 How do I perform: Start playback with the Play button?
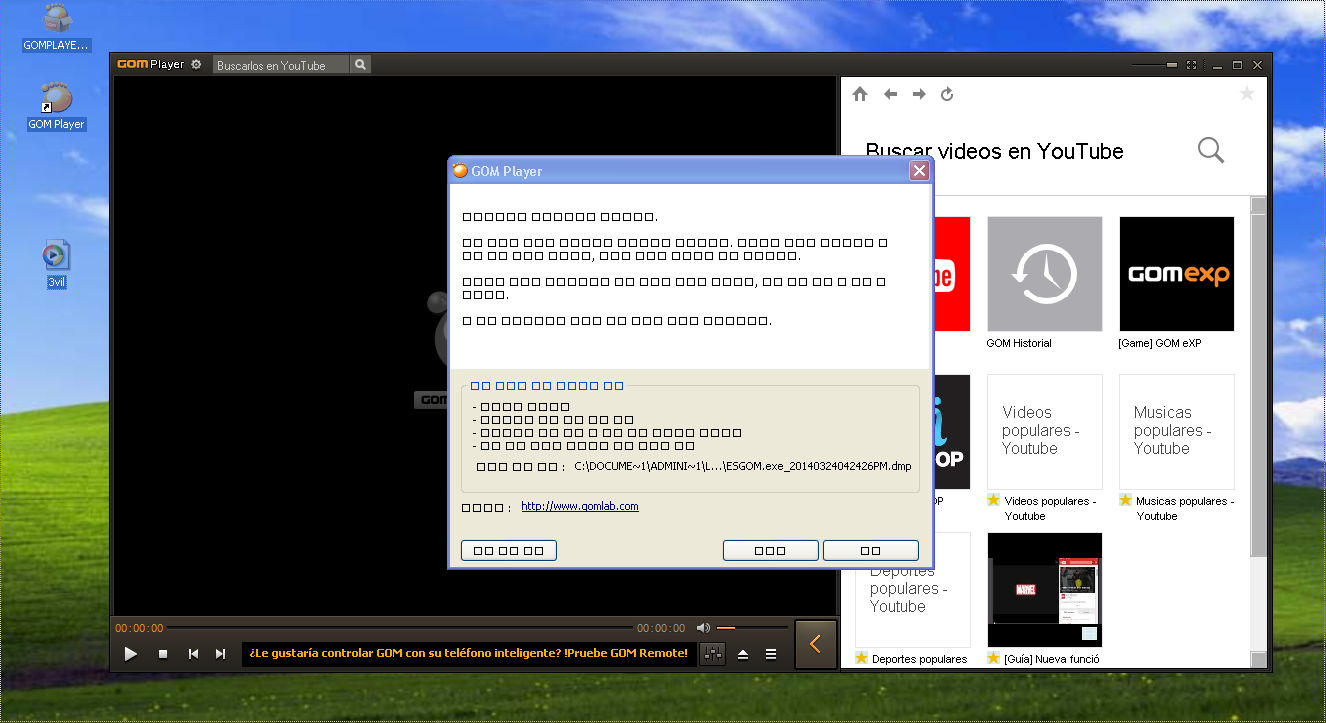coord(131,654)
